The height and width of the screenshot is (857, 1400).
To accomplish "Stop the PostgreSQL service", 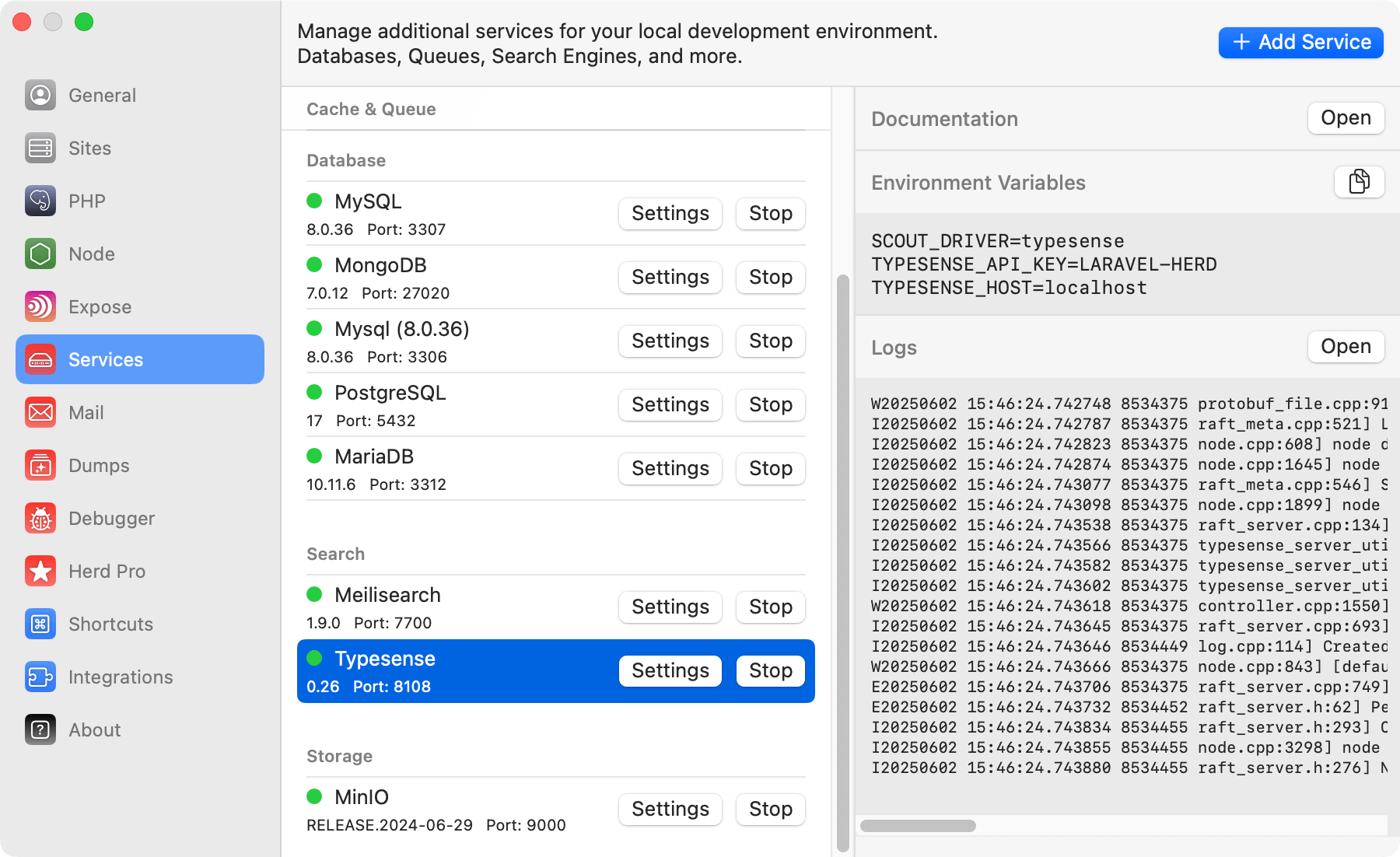I will pos(770,404).
